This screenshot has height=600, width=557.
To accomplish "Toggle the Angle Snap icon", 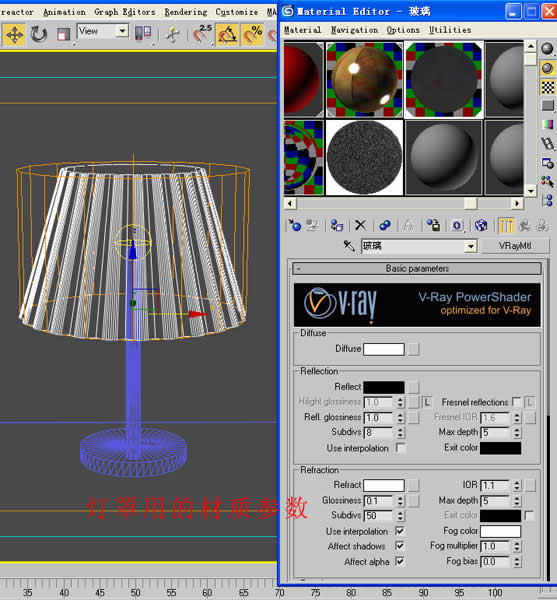I will (x=227, y=35).
